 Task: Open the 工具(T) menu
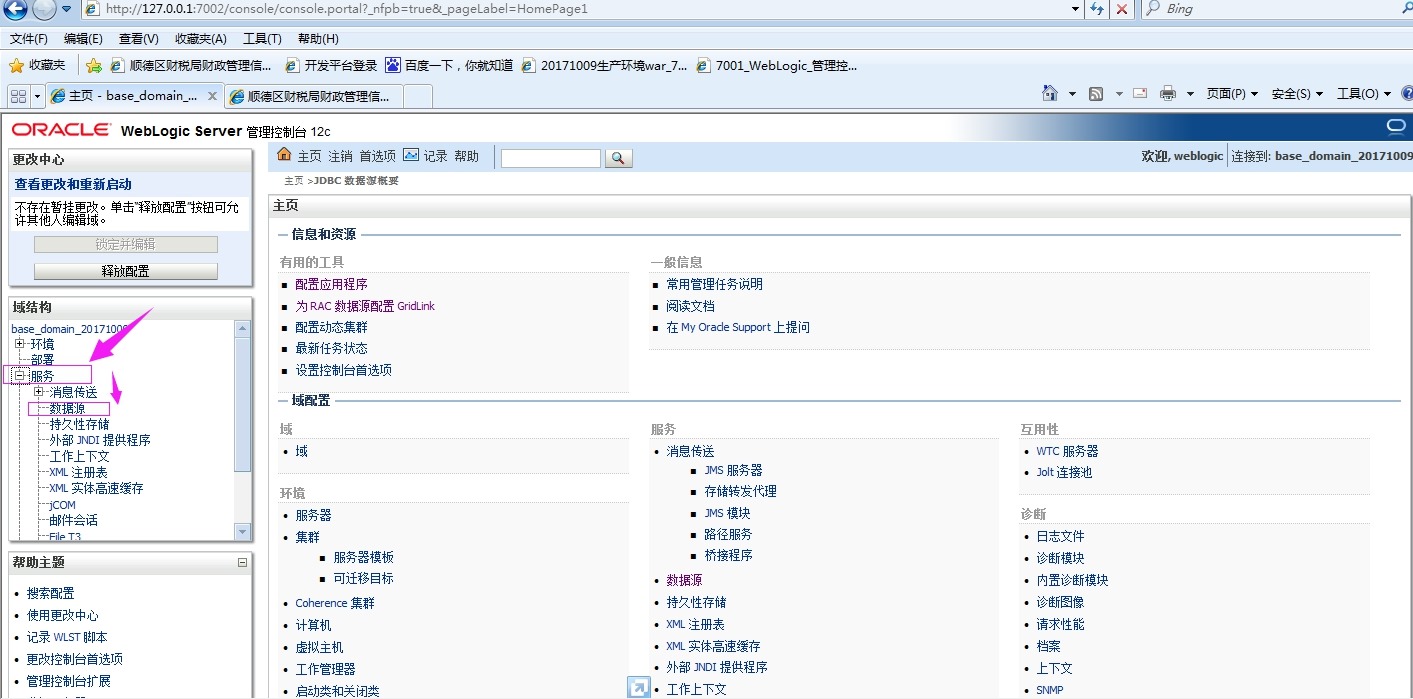(x=262, y=39)
